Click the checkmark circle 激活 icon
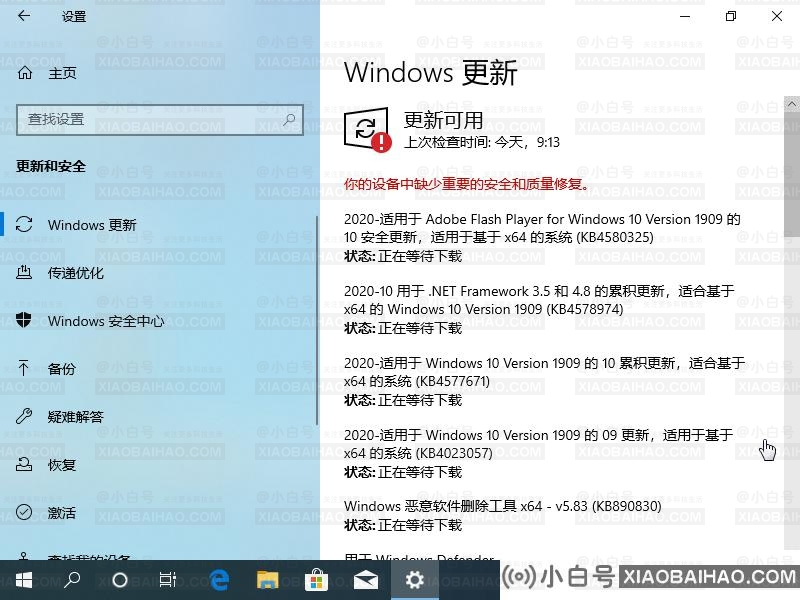This screenshot has width=800, height=600. (24, 512)
